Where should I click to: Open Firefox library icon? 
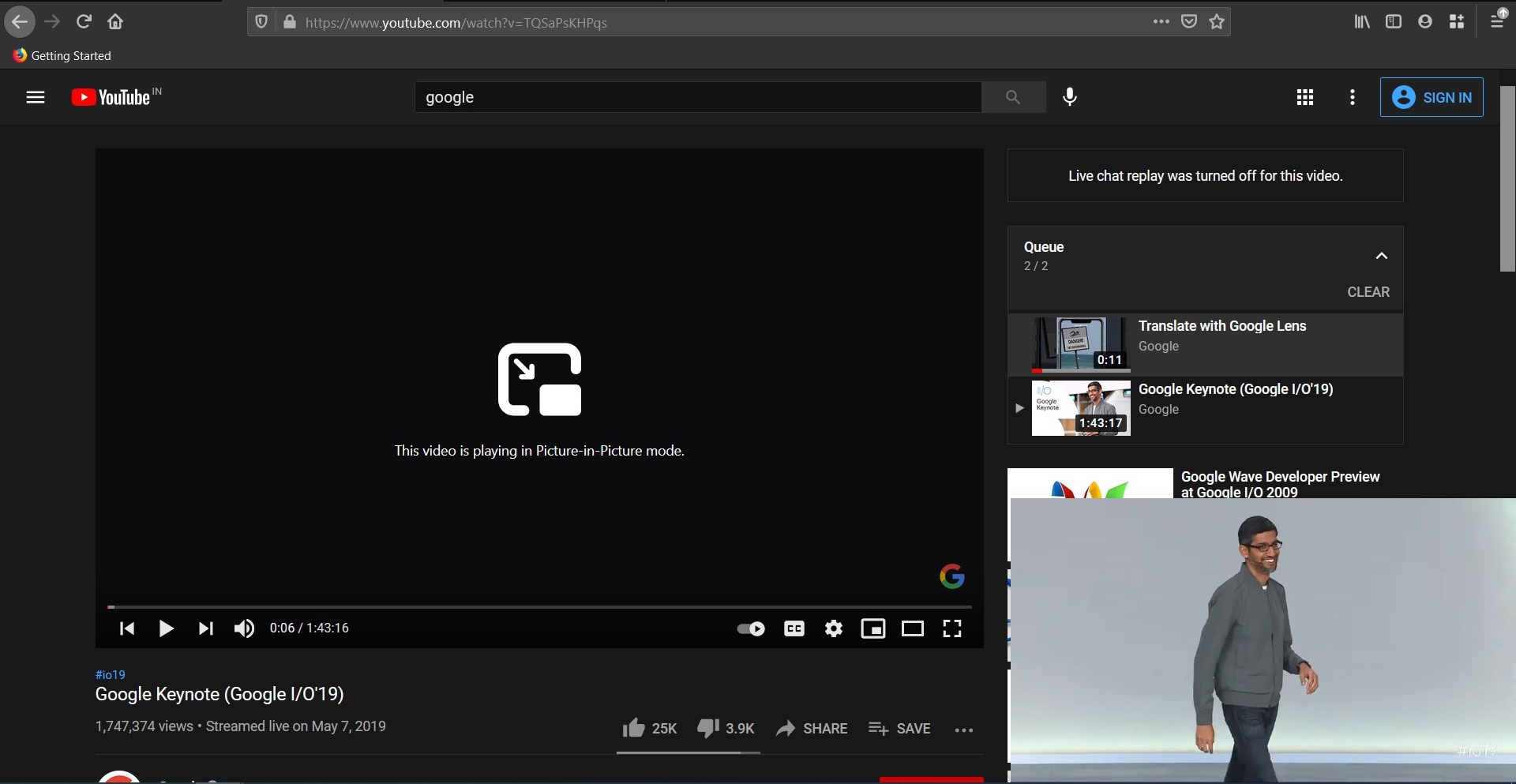(1362, 21)
